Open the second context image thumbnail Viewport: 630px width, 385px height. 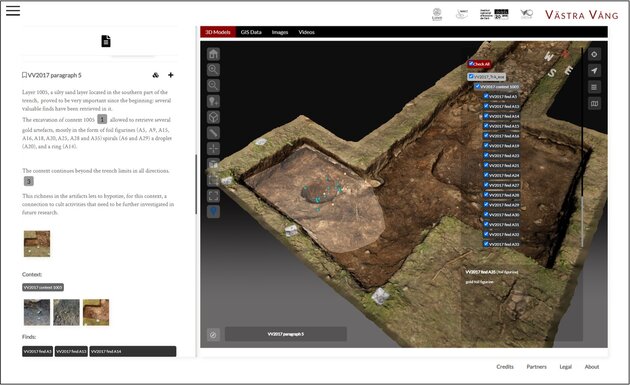coord(67,312)
